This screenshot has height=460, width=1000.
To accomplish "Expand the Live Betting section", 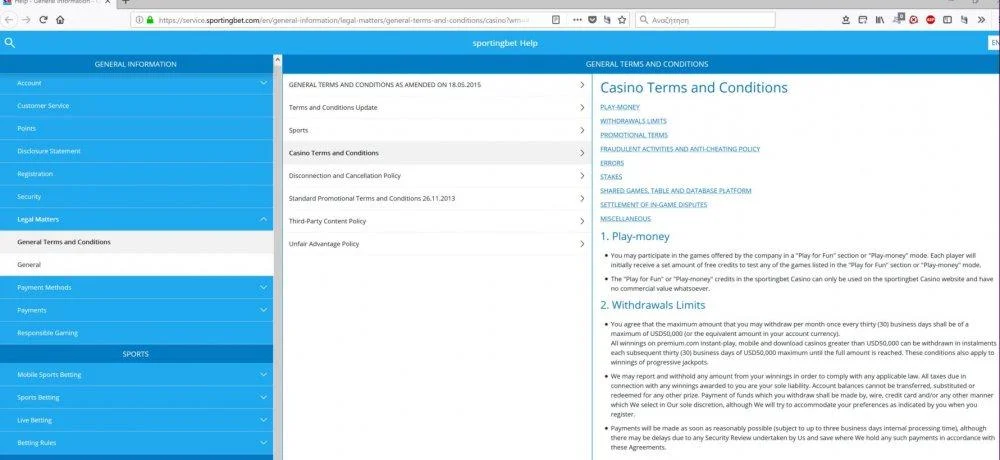I will tap(264, 420).
